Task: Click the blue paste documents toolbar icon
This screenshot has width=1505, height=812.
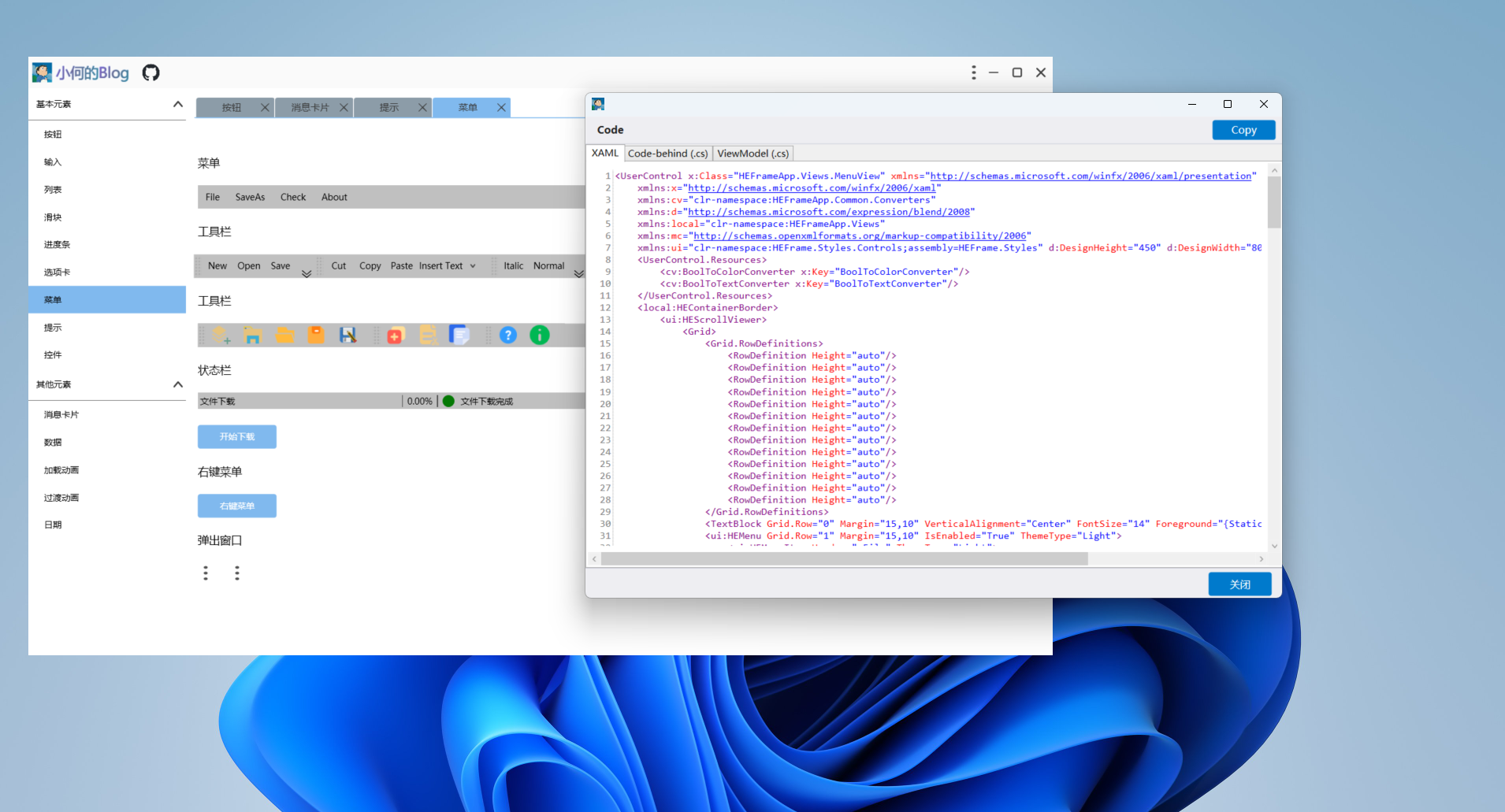Action: click(459, 336)
